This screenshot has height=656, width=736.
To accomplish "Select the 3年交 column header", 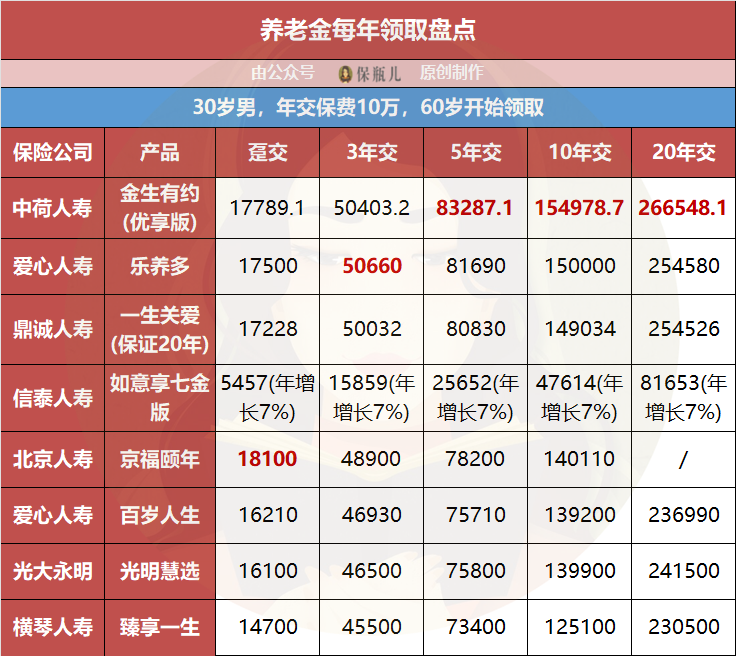I will pyautogui.click(x=372, y=153).
